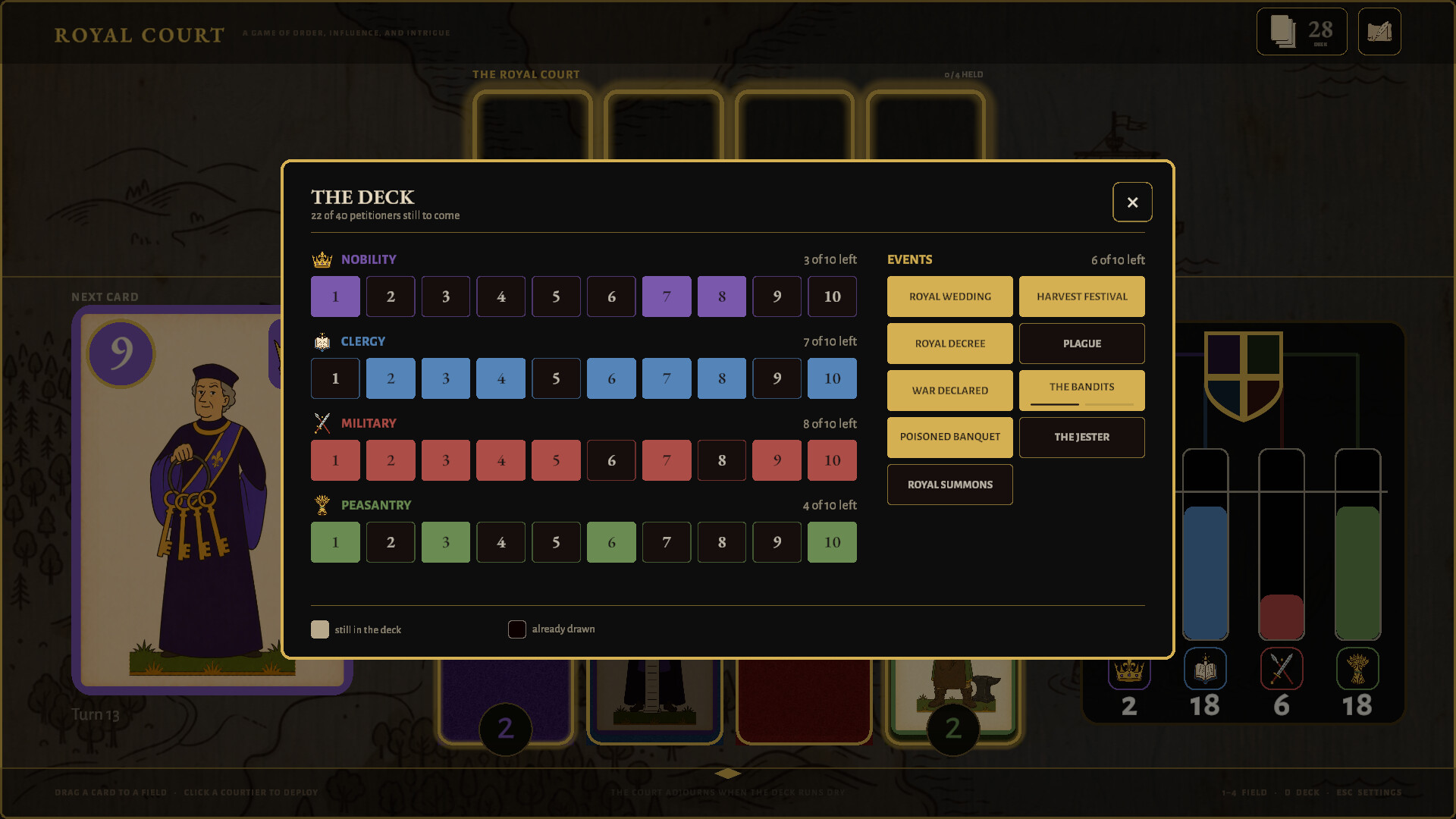Close the deck overlay with X button

point(1132,202)
